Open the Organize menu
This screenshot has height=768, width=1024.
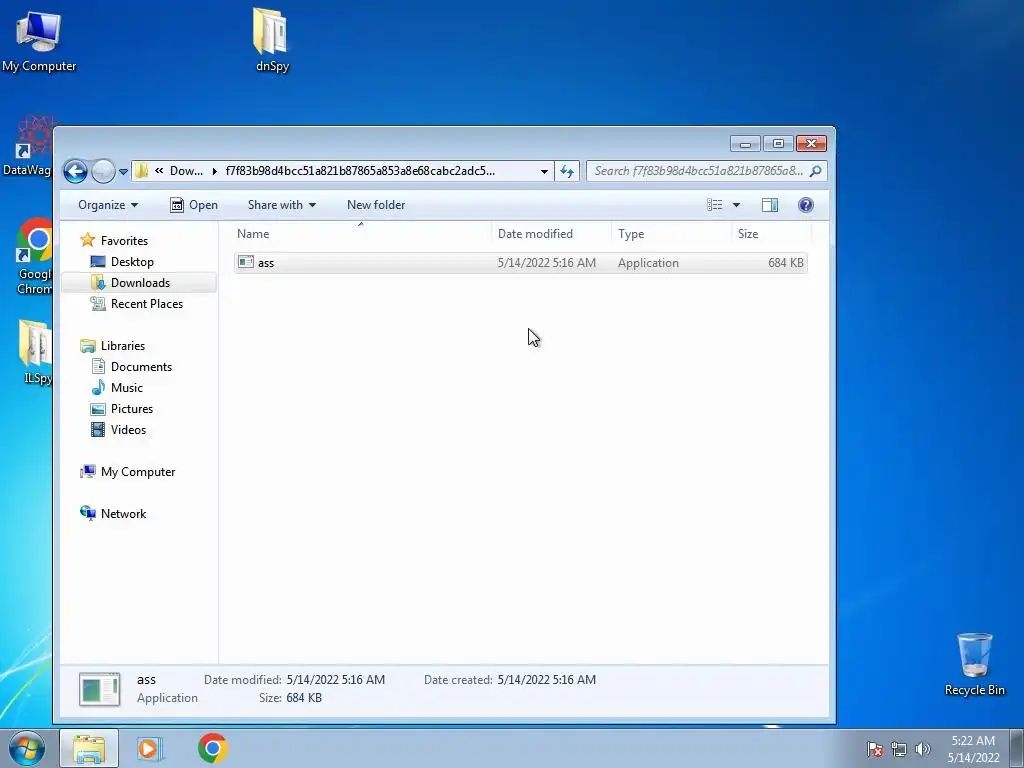click(x=108, y=205)
